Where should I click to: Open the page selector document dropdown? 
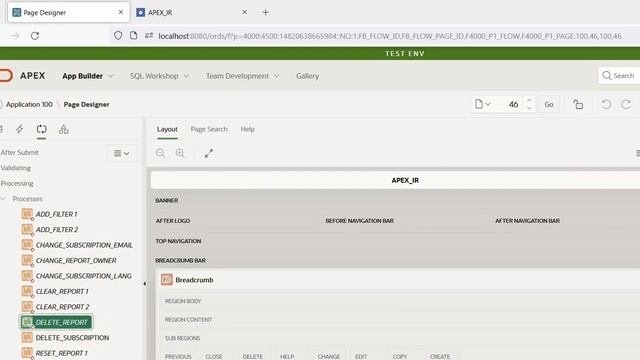(x=482, y=104)
